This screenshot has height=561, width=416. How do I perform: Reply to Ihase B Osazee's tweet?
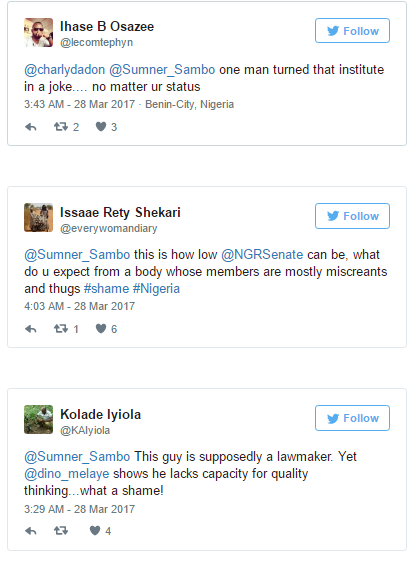31,127
